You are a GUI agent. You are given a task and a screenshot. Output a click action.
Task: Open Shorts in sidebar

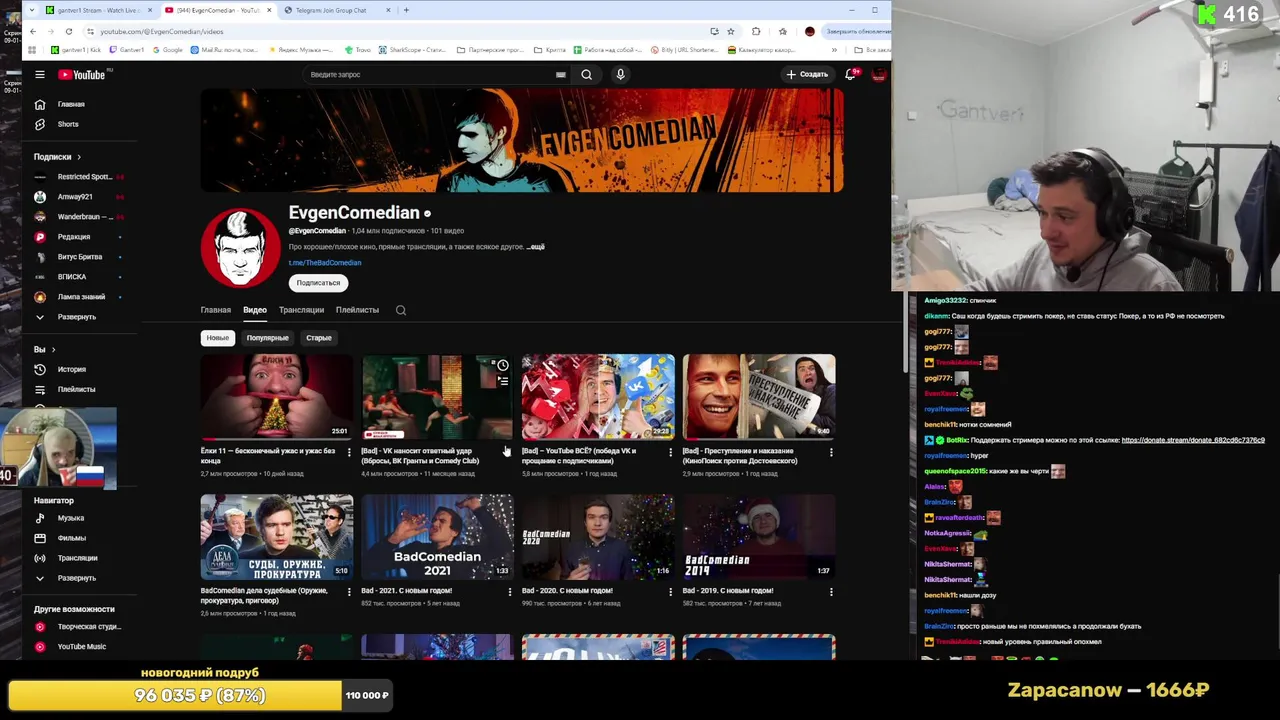pos(68,124)
